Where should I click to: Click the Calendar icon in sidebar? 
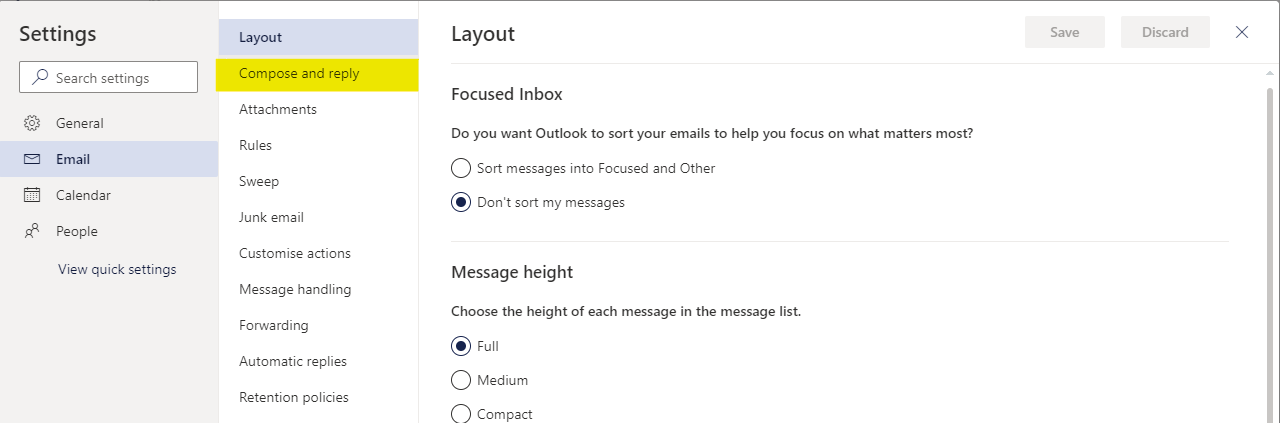click(32, 195)
